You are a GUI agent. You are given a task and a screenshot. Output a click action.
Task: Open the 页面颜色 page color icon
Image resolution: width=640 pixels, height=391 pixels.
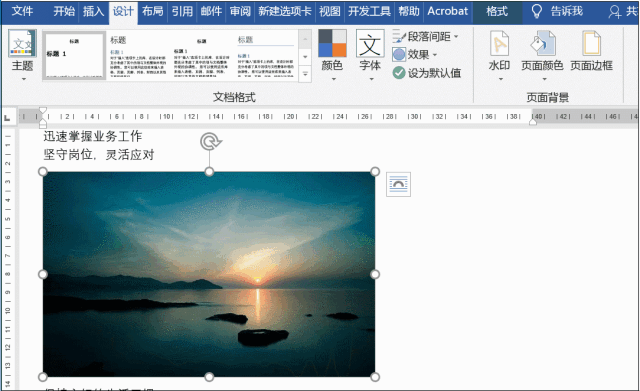542,43
